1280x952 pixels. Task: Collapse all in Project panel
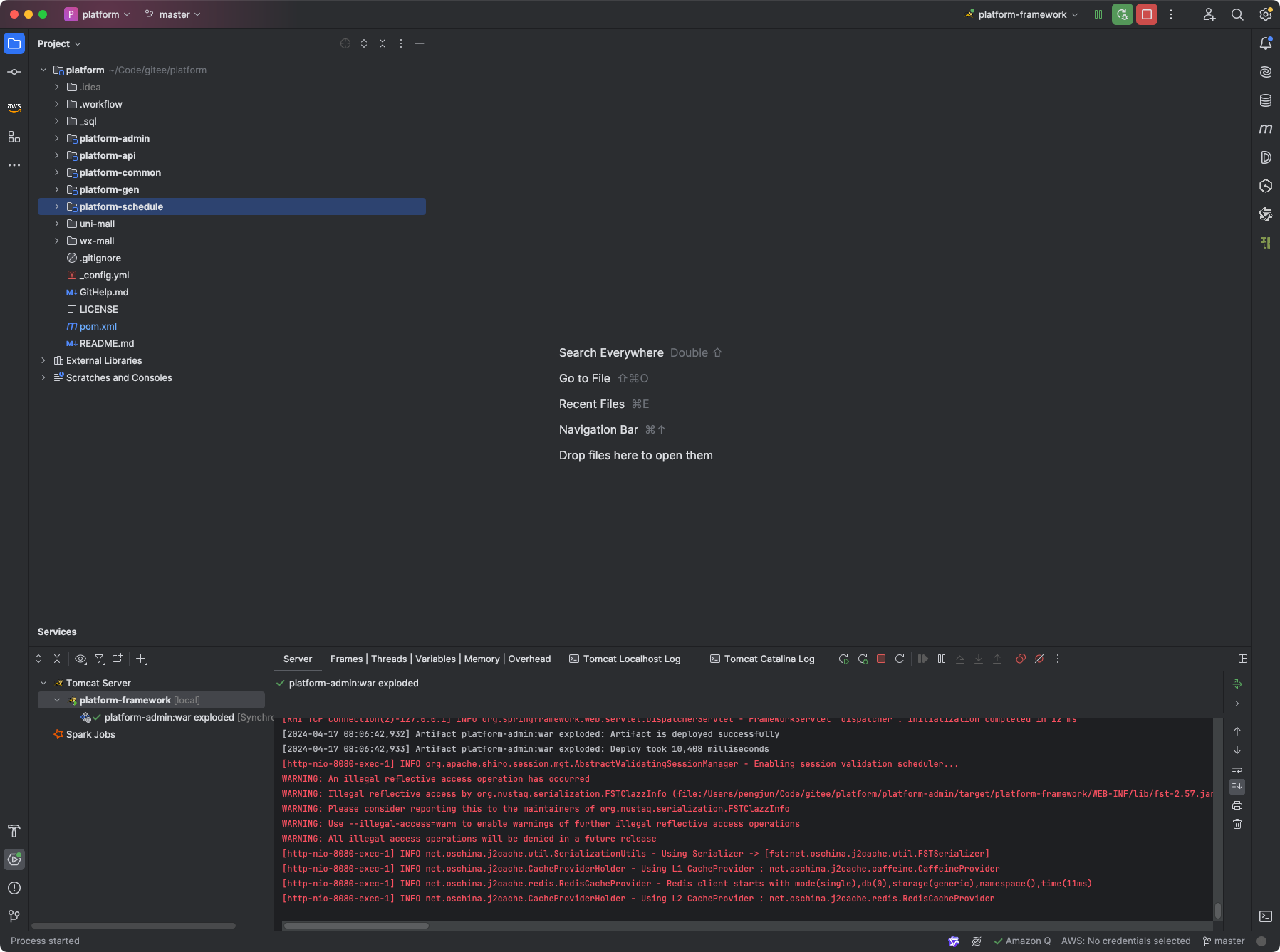pyautogui.click(x=383, y=43)
